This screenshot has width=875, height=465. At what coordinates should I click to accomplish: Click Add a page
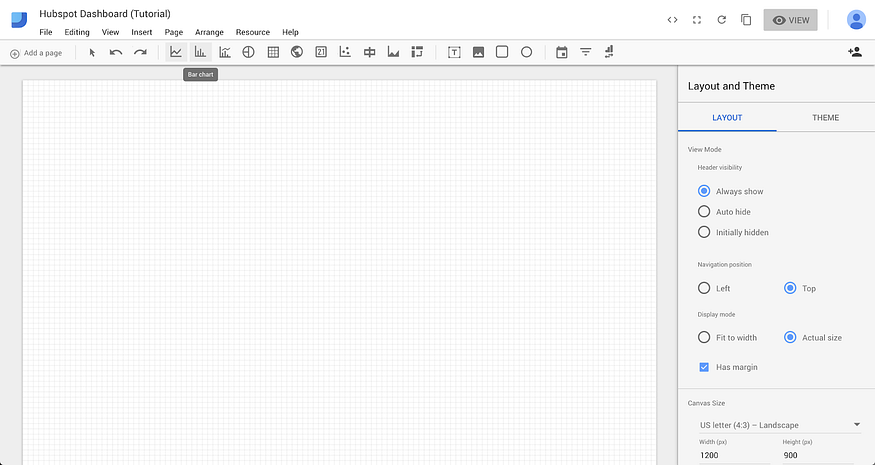36,53
